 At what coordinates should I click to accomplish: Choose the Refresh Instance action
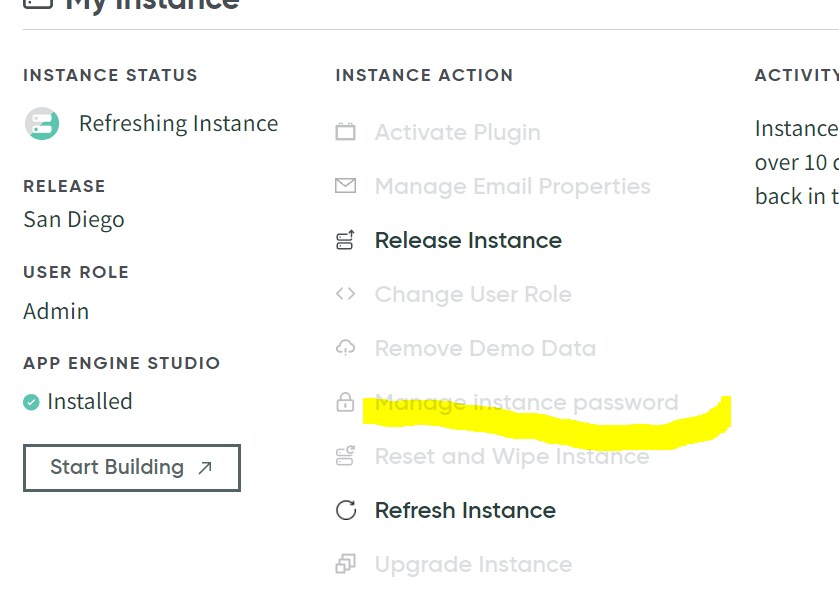(x=464, y=509)
